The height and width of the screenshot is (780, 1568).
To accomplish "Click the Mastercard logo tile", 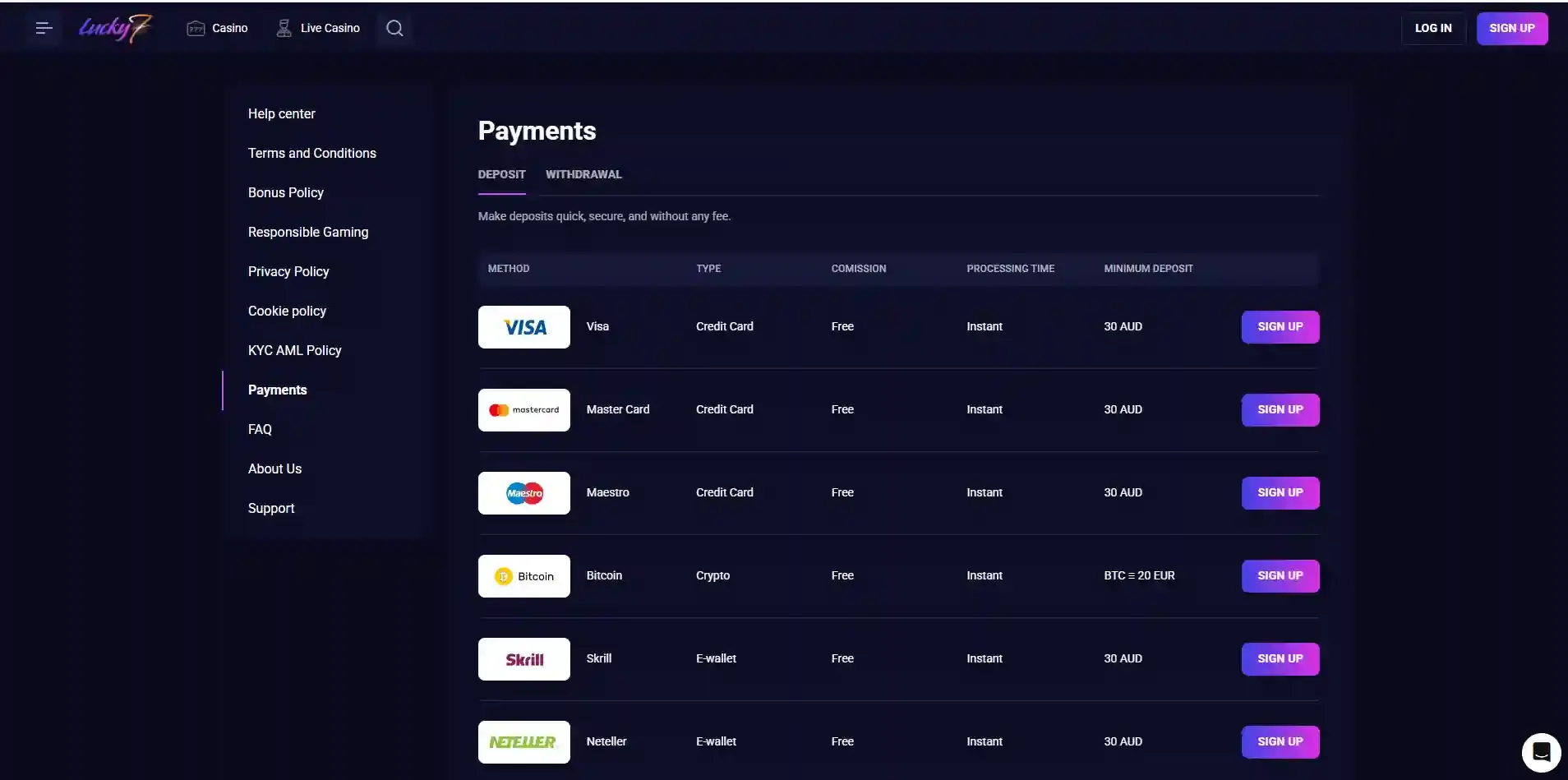I will pyautogui.click(x=524, y=410).
